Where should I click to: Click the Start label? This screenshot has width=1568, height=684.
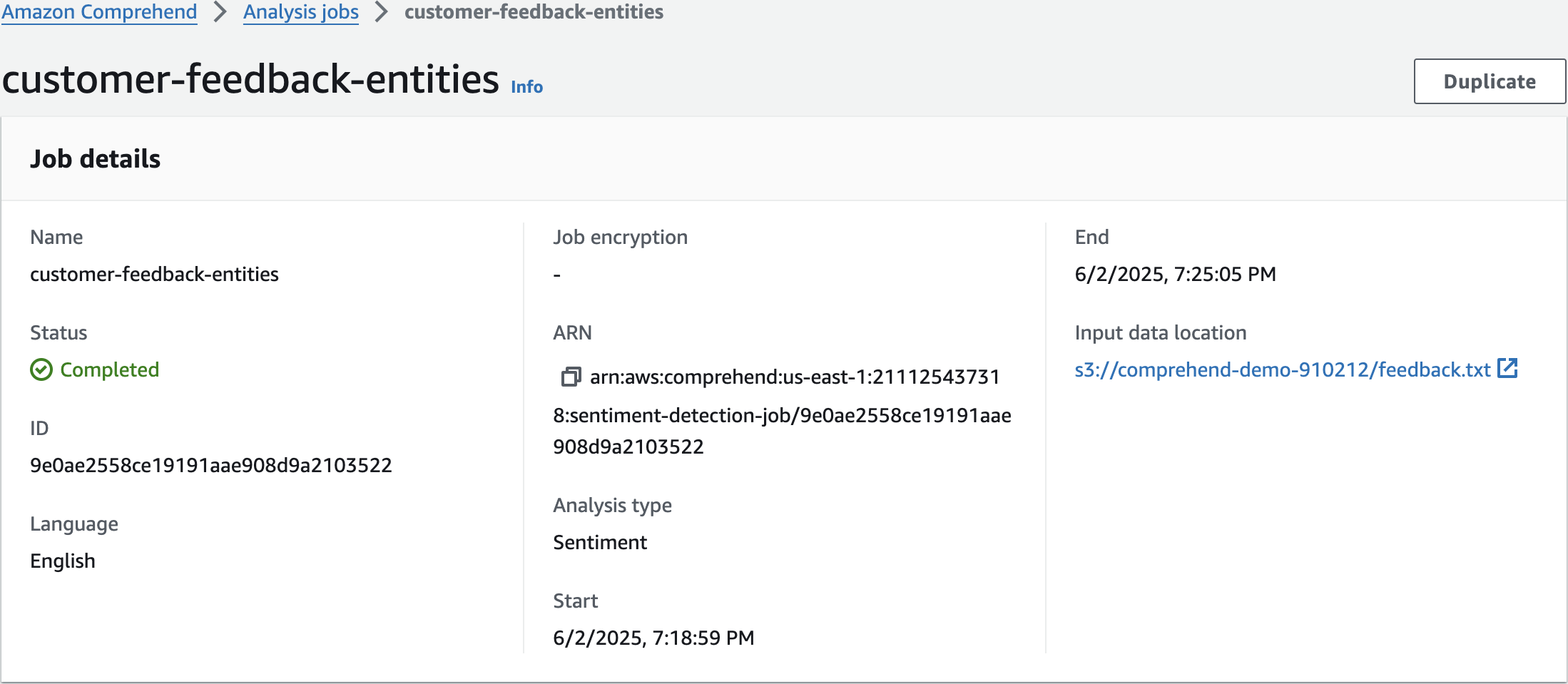coord(575,601)
